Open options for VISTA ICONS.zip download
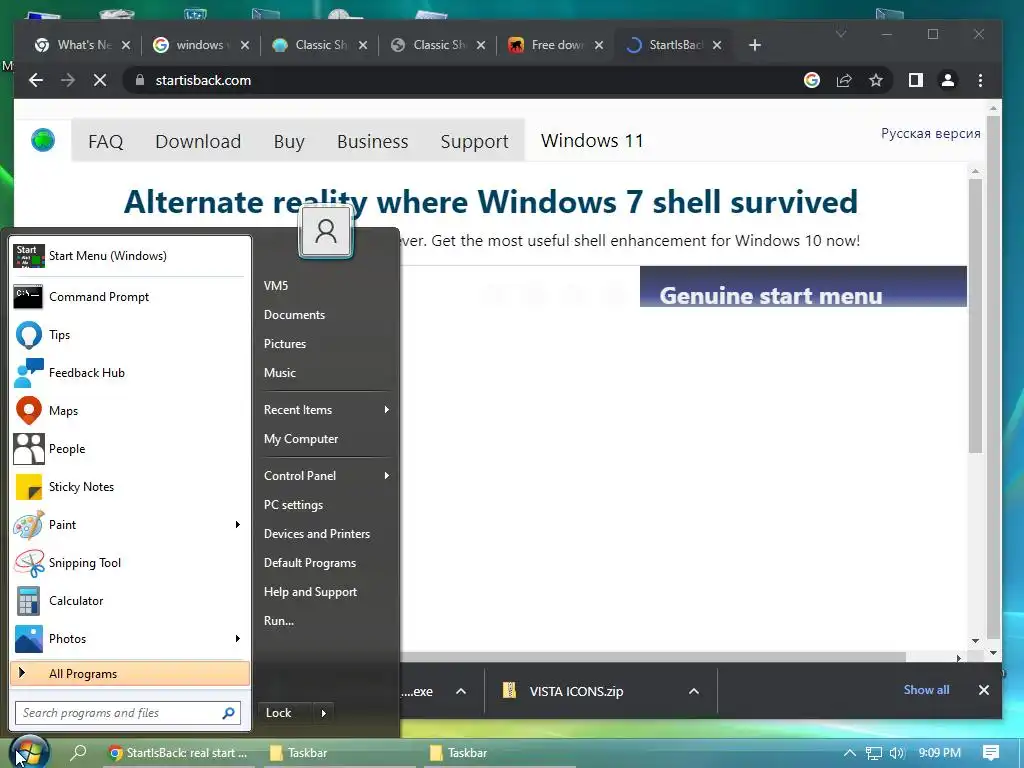This screenshot has width=1024, height=768. 694,691
